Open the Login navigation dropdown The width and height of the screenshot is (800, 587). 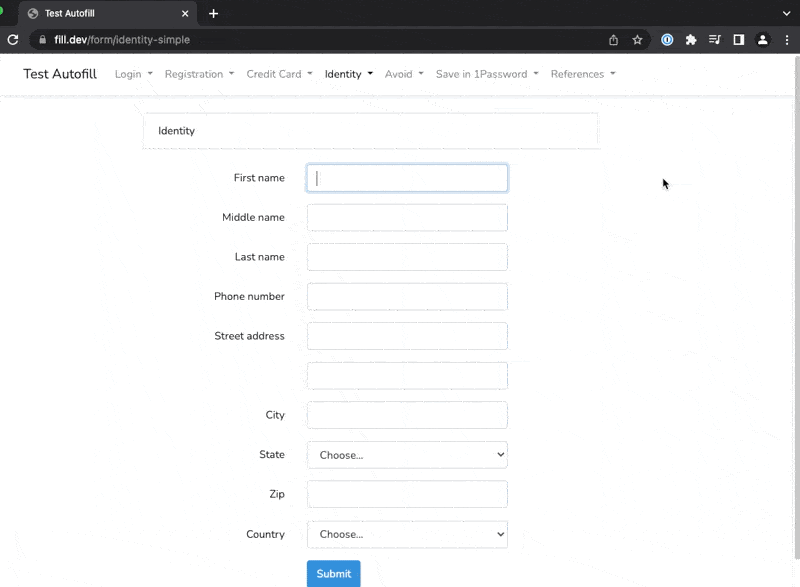pyautogui.click(x=133, y=74)
